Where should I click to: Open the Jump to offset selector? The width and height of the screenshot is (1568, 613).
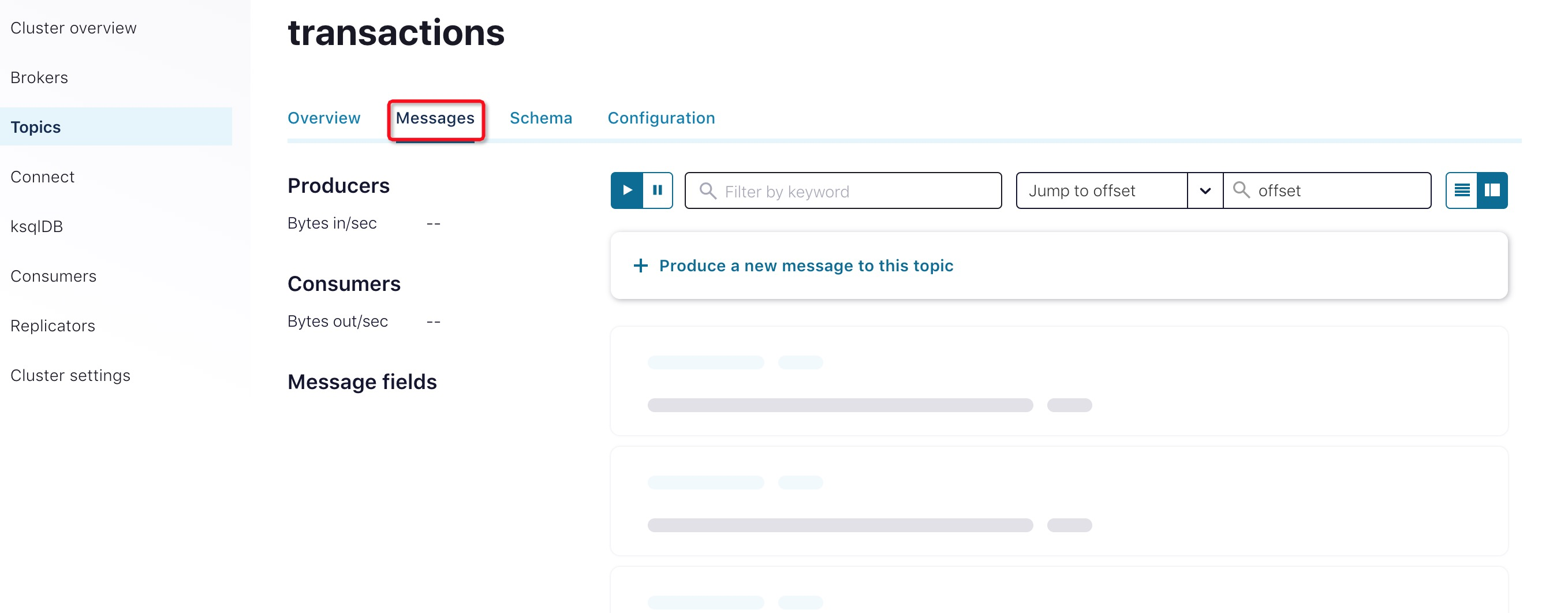click(1102, 190)
